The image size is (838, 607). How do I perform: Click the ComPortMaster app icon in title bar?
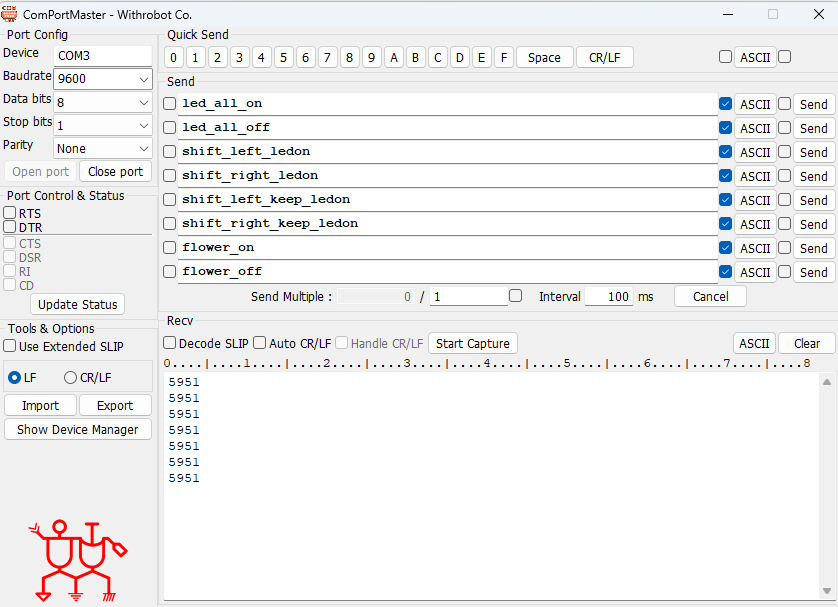(x=9, y=14)
